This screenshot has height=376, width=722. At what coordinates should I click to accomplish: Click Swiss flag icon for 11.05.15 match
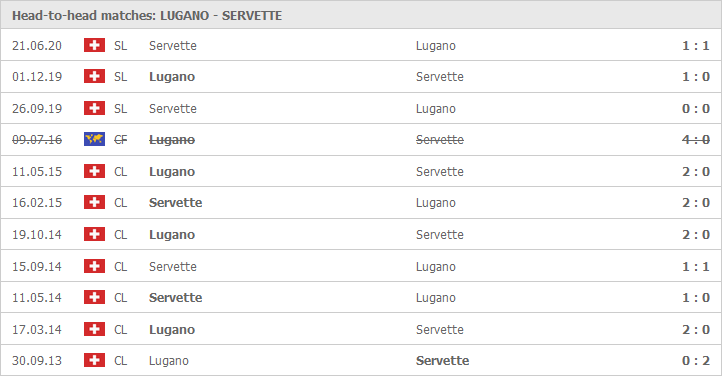94,171
